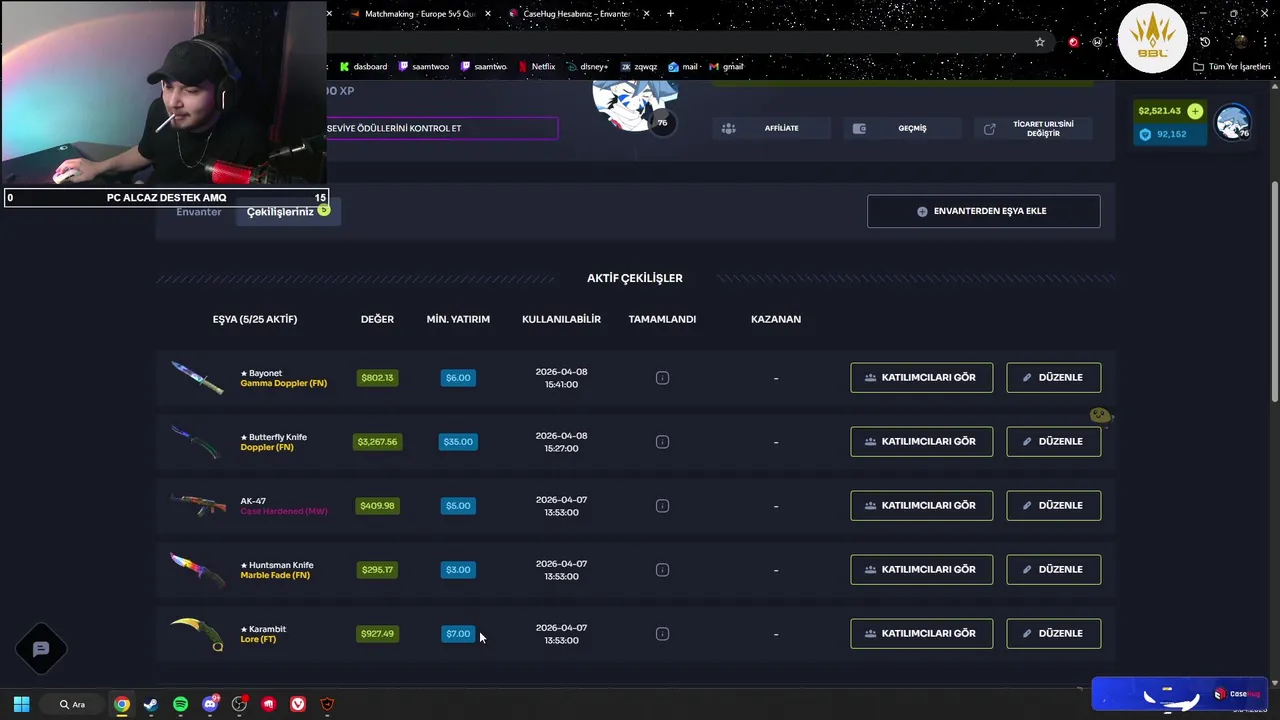The width and height of the screenshot is (1280, 720).
Task: Open Spotify from the taskbar
Action: click(180, 704)
